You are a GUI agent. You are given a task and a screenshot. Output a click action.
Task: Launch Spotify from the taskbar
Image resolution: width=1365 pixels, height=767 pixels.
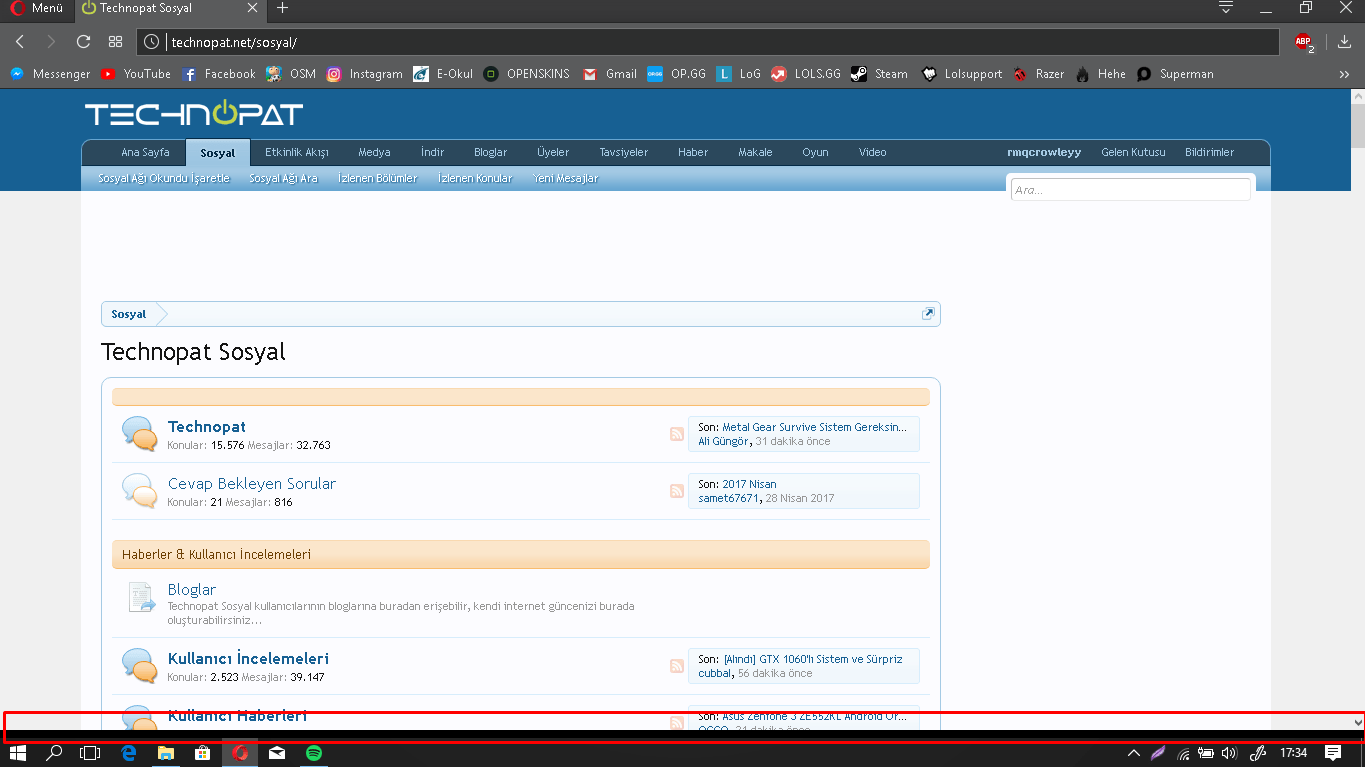click(314, 753)
